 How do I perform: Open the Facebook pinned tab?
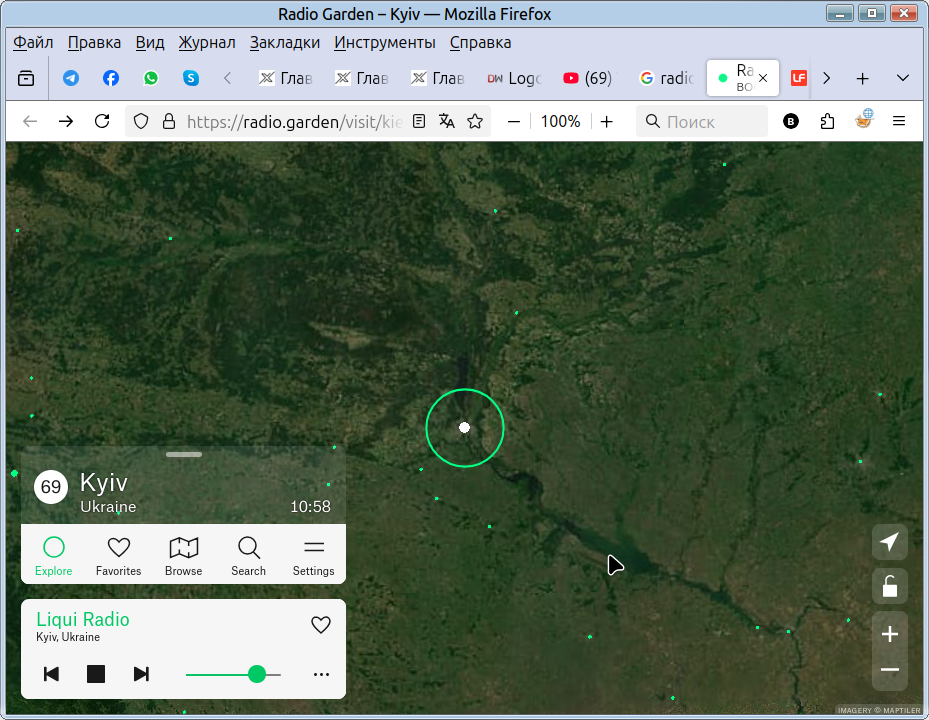point(111,78)
